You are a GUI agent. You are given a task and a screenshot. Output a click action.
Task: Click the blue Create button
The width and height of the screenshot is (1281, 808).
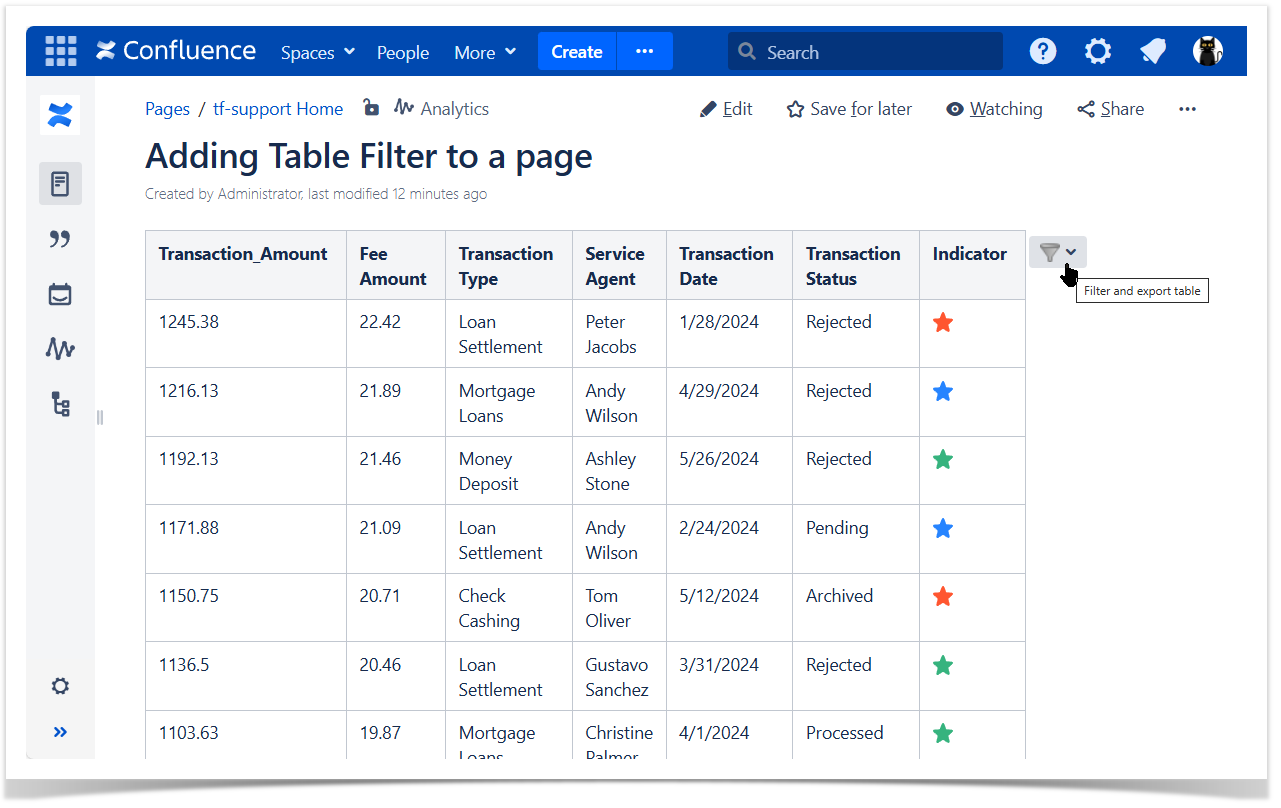point(577,52)
